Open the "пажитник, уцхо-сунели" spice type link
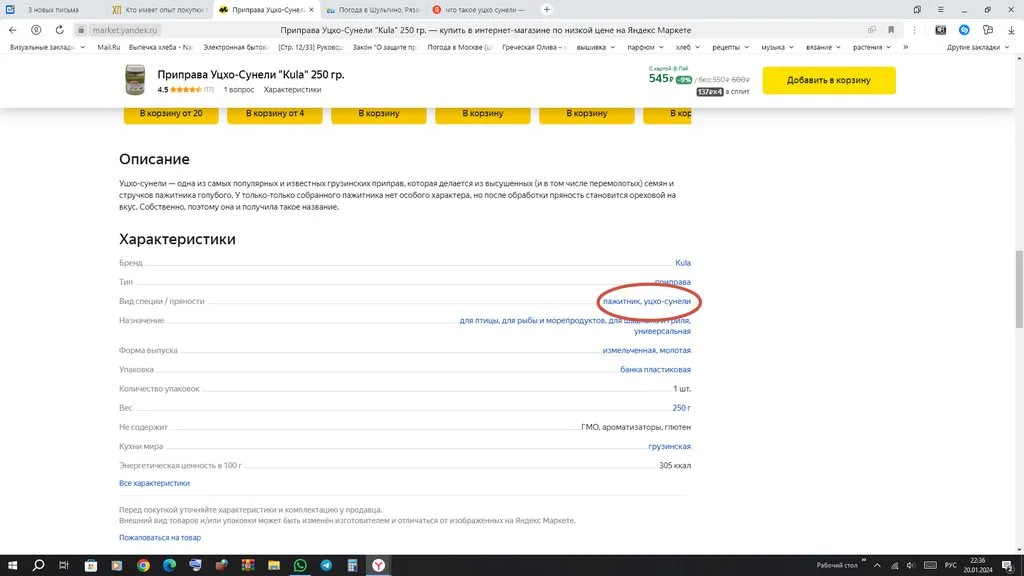1024x576 pixels. [647, 301]
